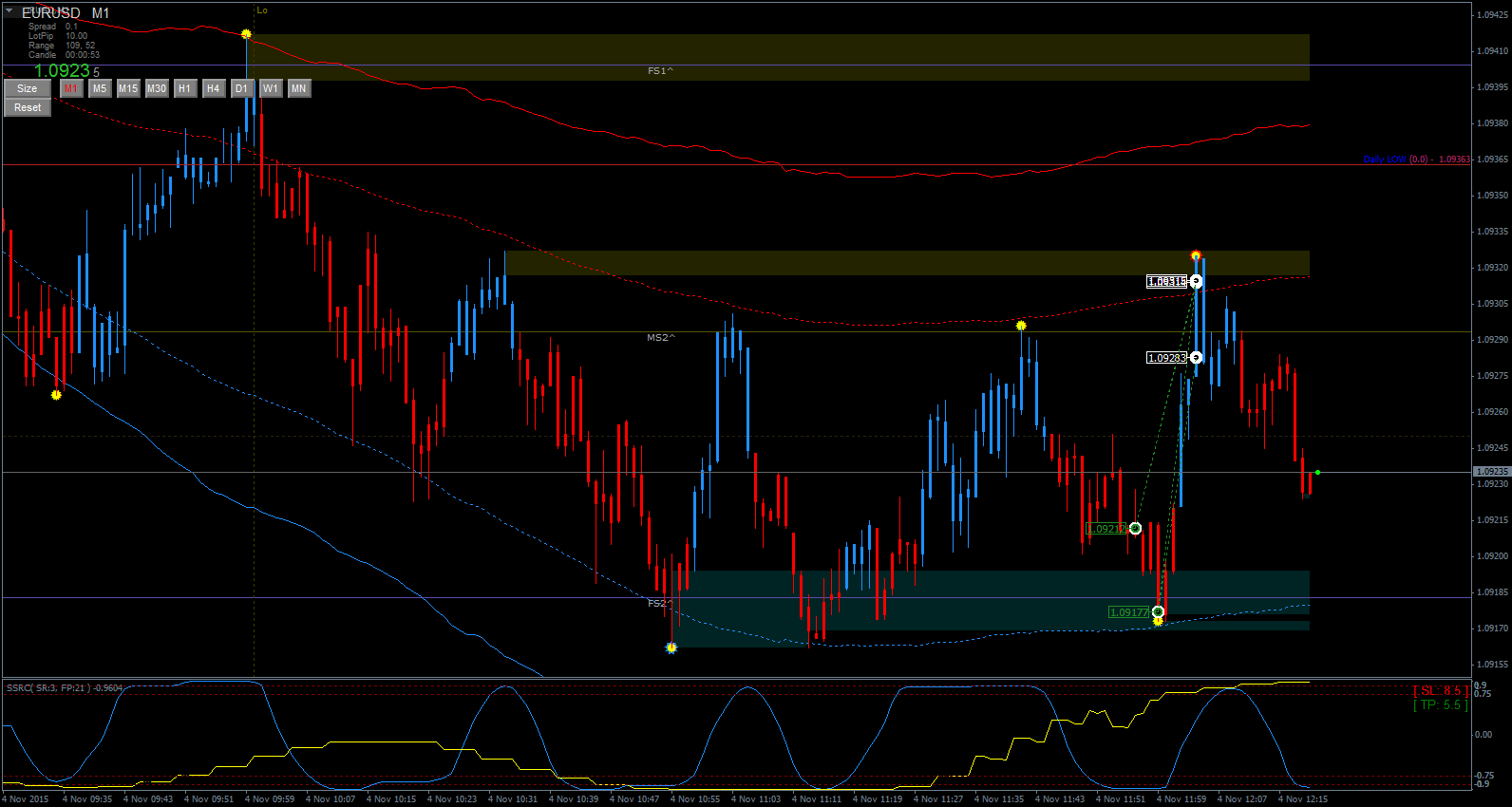
Task: Click the 4 Nov 12:15 time label
Action: [x=1303, y=798]
